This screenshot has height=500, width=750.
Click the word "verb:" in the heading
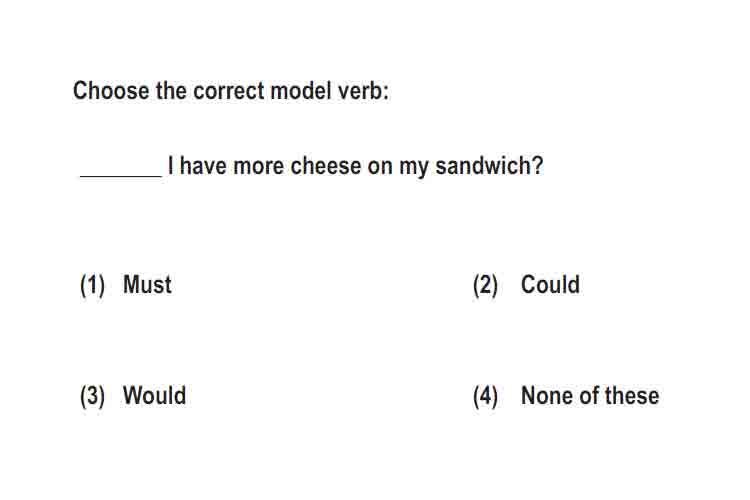tap(363, 90)
